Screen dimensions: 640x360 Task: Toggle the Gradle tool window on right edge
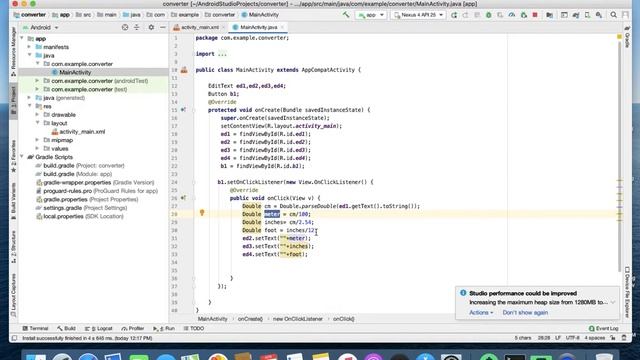(x=627, y=37)
